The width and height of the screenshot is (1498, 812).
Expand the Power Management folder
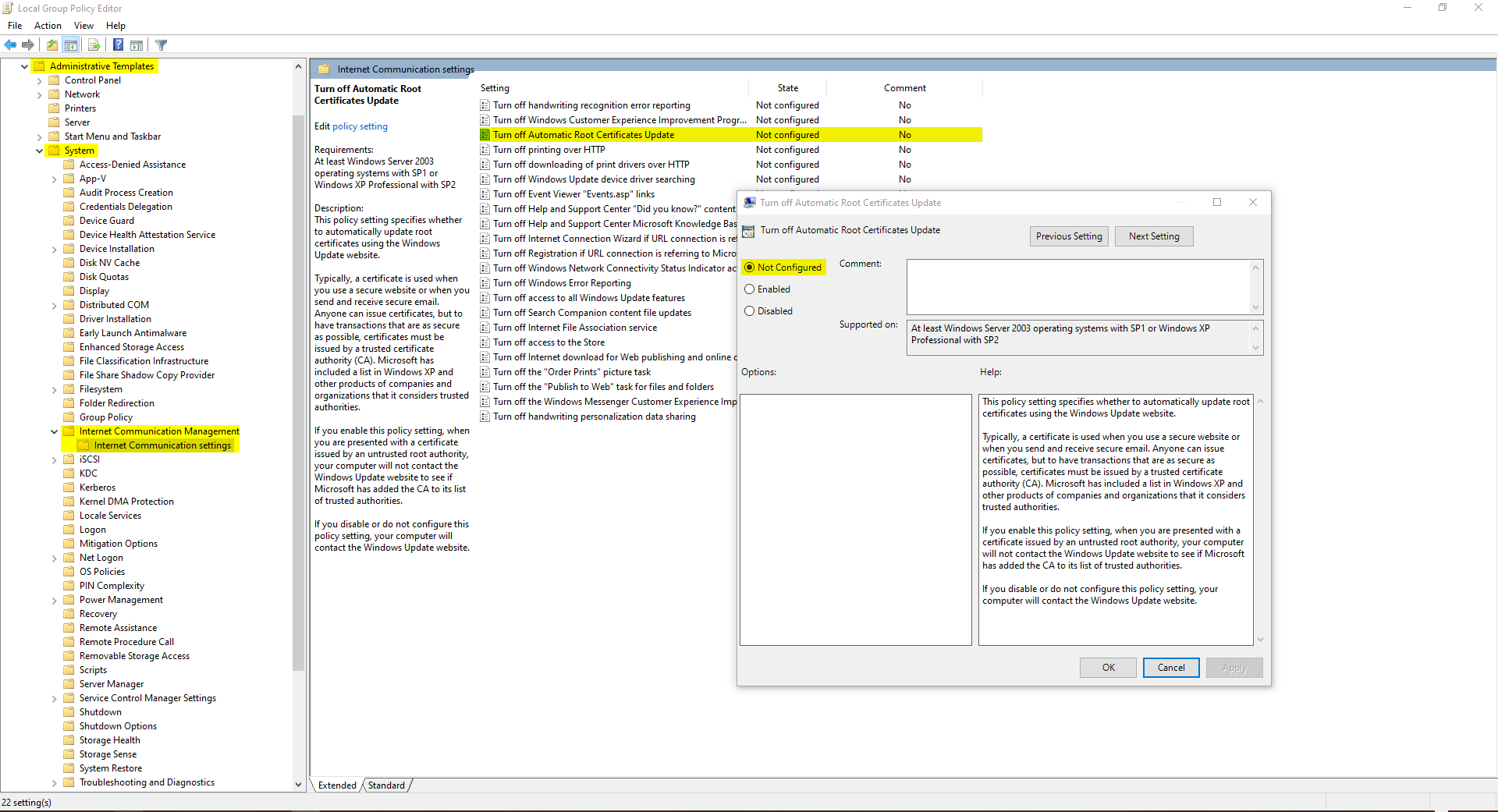click(54, 601)
